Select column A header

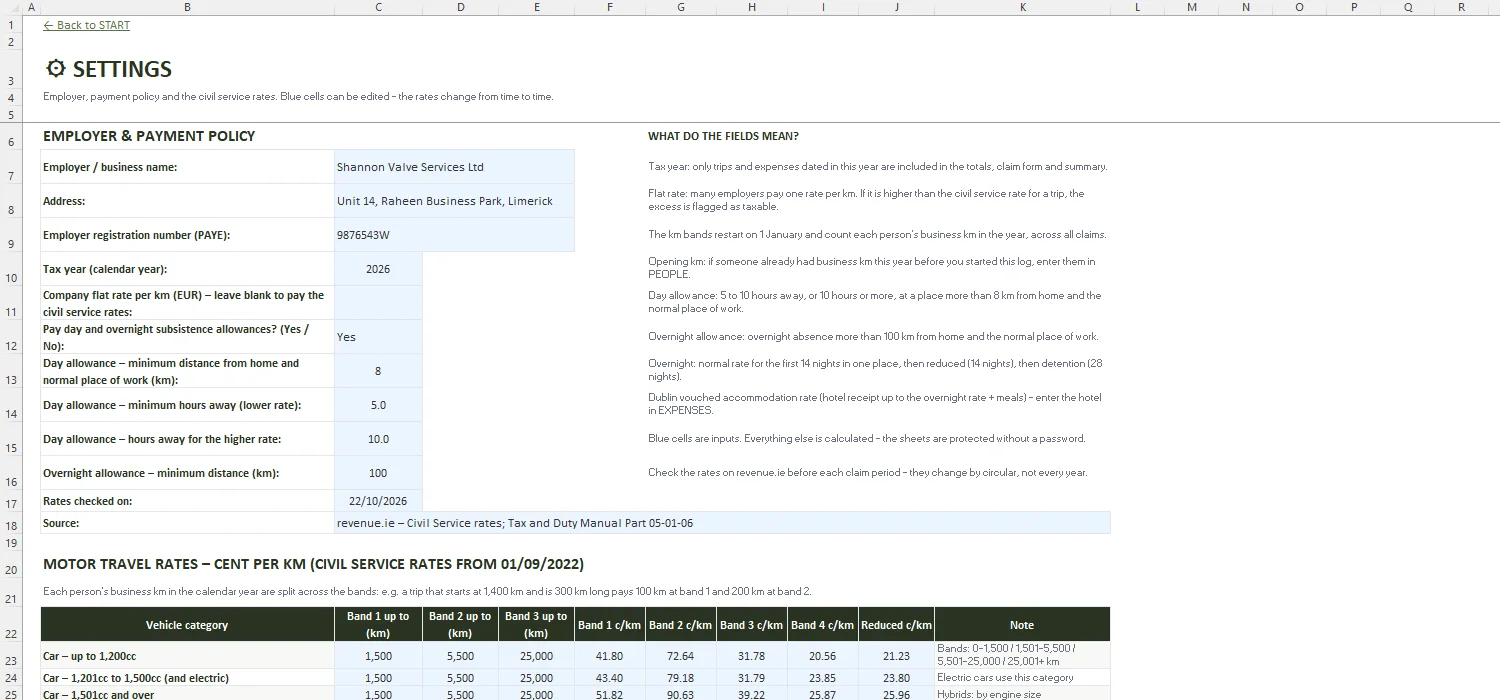tap(30, 7)
